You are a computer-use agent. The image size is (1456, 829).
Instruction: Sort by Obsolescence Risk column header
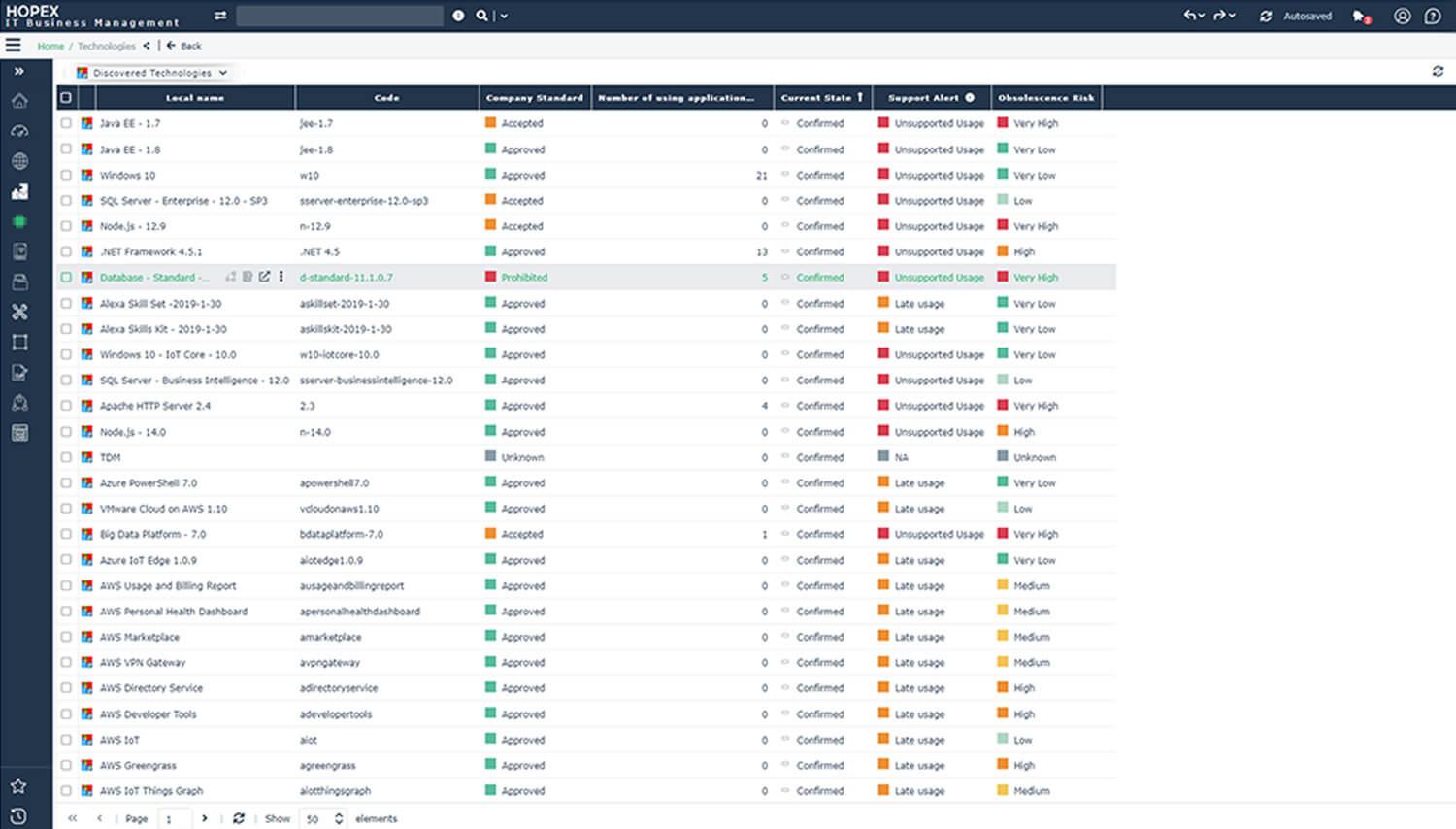(1046, 97)
